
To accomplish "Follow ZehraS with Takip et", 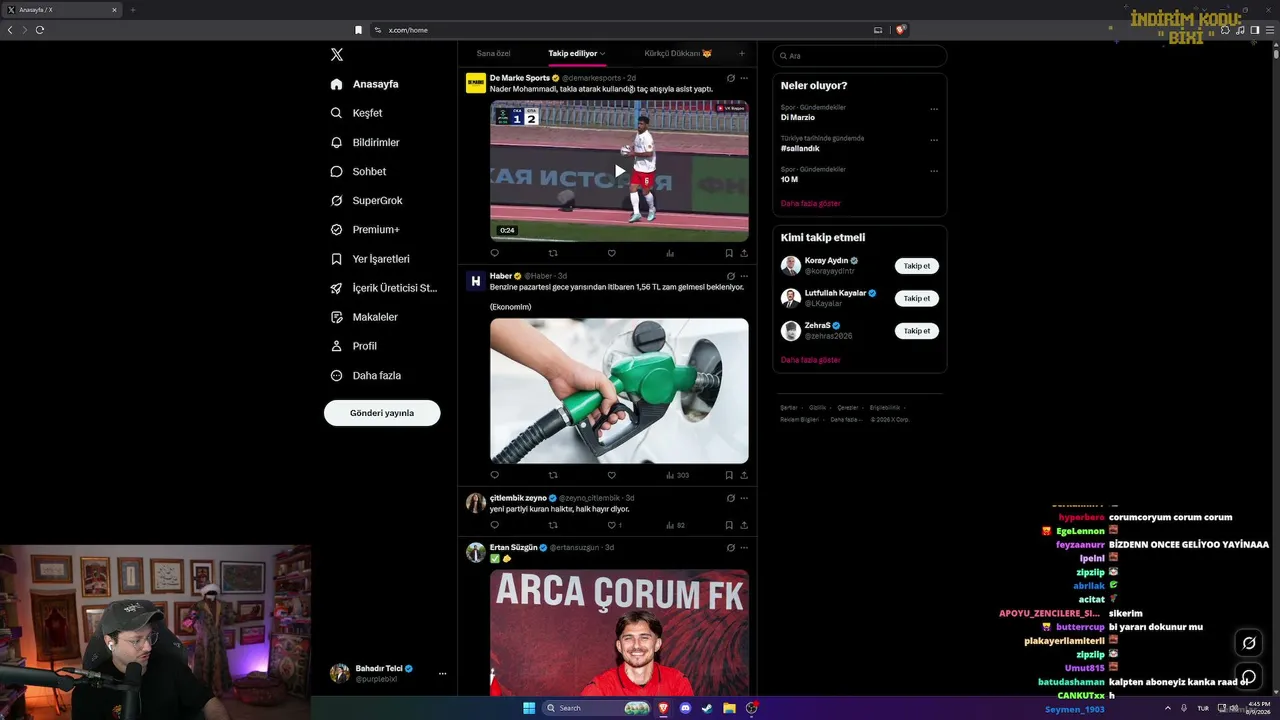I will tap(917, 331).
